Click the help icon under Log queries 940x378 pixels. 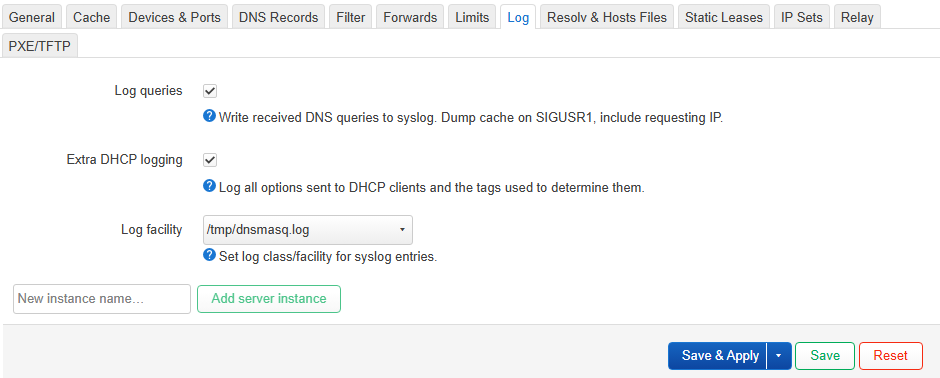click(209, 116)
